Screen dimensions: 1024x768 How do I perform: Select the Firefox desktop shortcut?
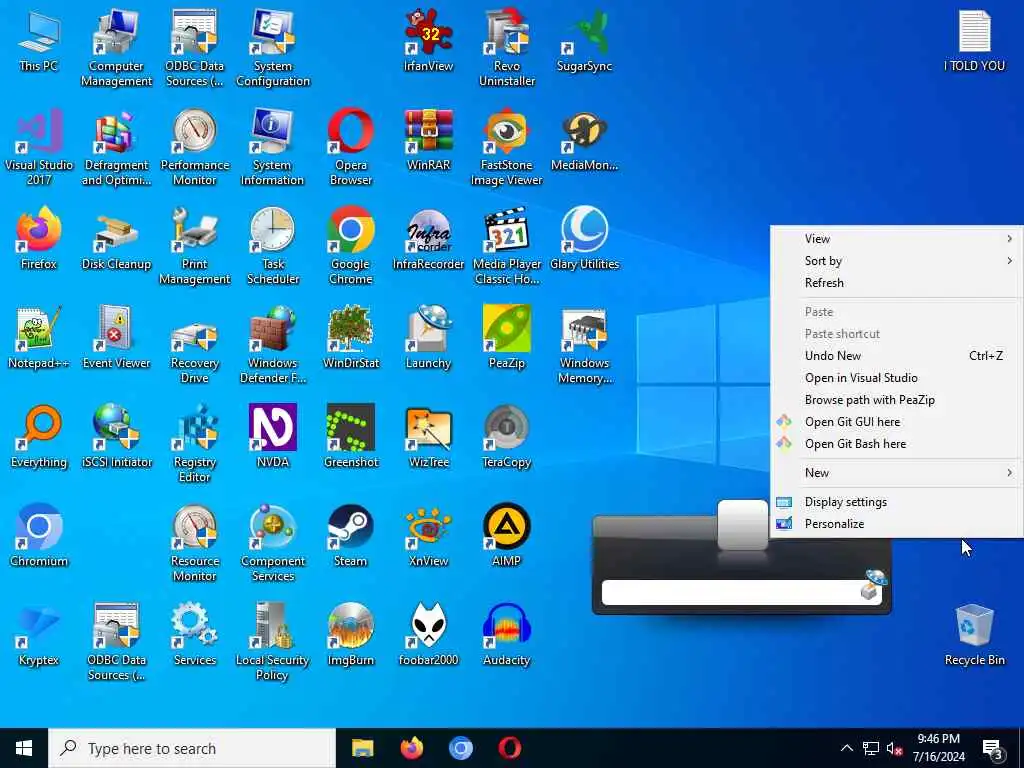(x=39, y=239)
